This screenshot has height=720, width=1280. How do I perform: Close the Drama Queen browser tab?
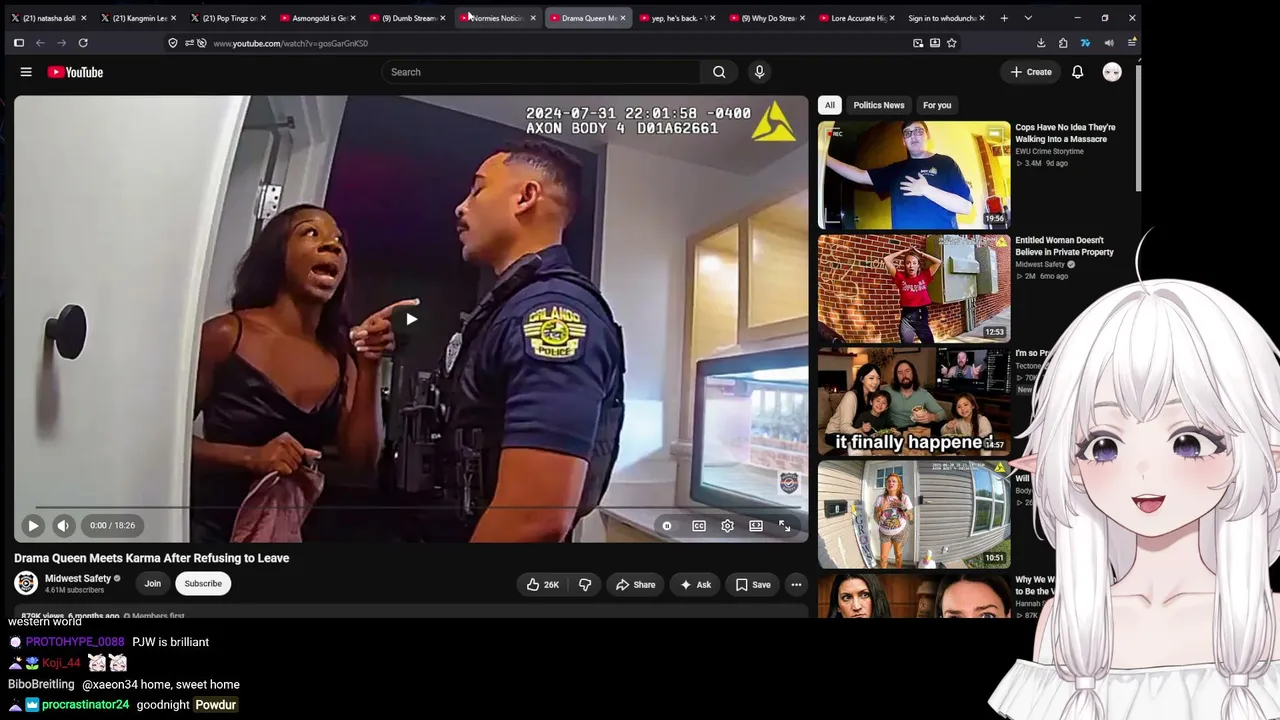(622, 18)
